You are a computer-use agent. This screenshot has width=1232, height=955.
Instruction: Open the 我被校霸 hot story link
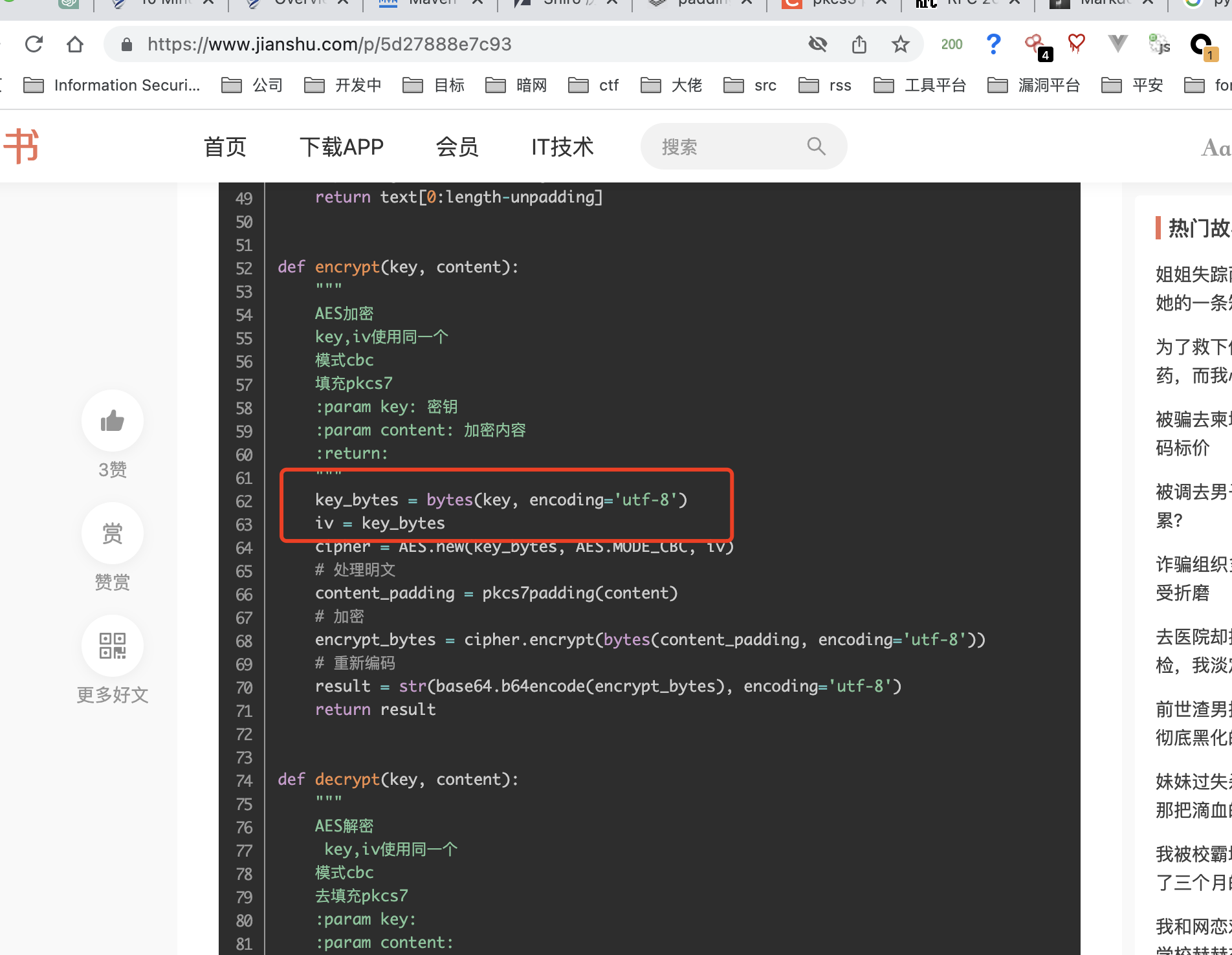click(1193, 868)
